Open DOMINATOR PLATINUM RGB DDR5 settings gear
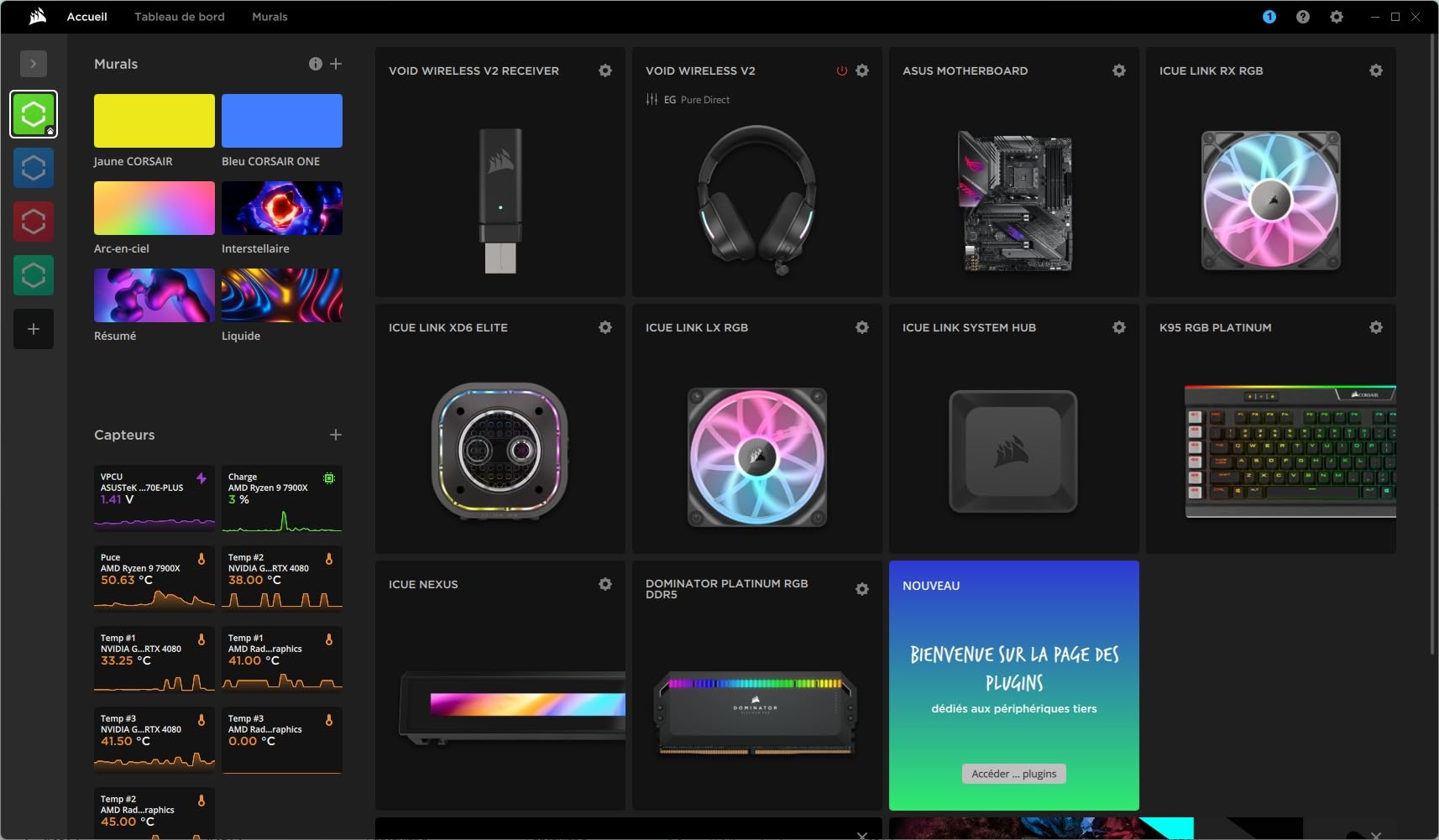1439x840 pixels. point(862,589)
